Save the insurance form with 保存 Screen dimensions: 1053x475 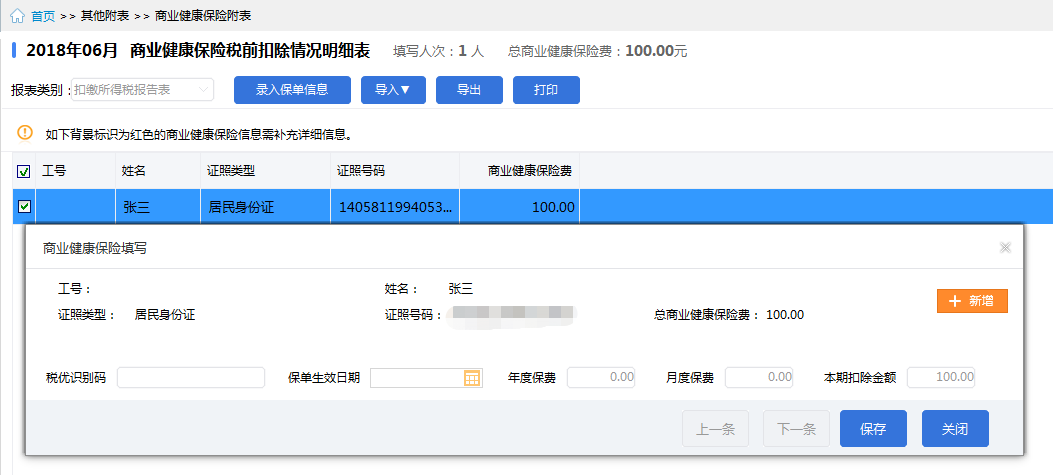pyautogui.click(x=873, y=429)
